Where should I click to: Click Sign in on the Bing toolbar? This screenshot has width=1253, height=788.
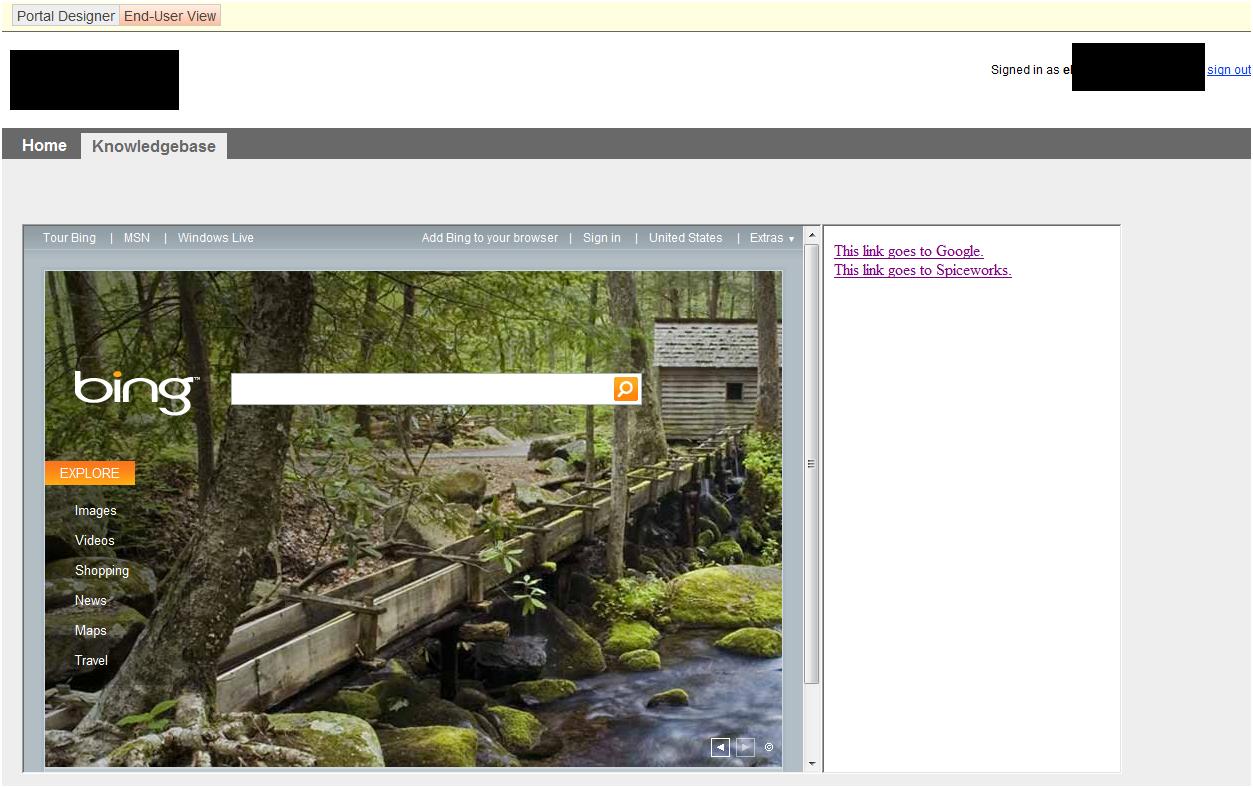tap(601, 238)
